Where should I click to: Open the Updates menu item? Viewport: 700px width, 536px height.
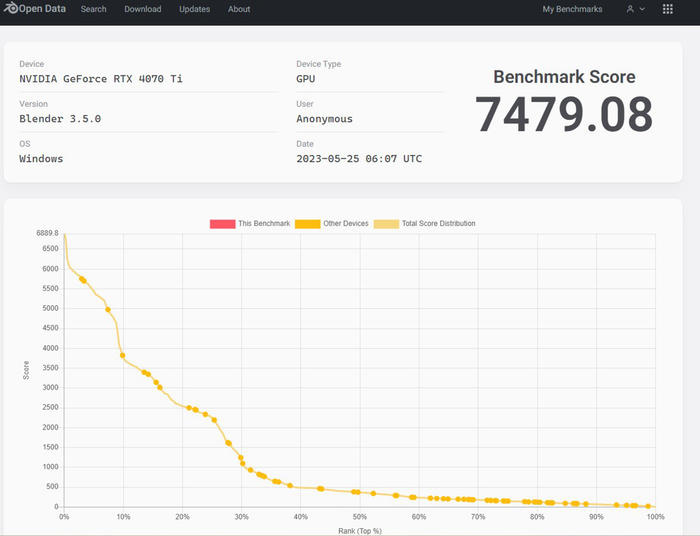[x=194, y=9]
